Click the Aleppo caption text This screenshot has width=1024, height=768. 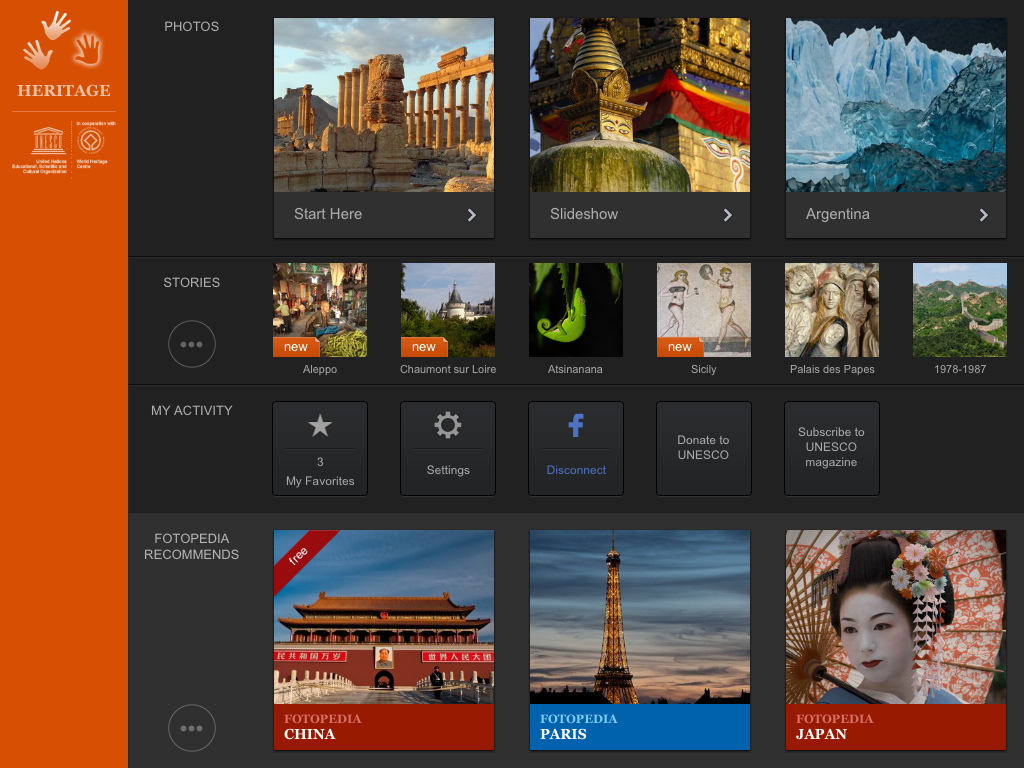(320, 370)
